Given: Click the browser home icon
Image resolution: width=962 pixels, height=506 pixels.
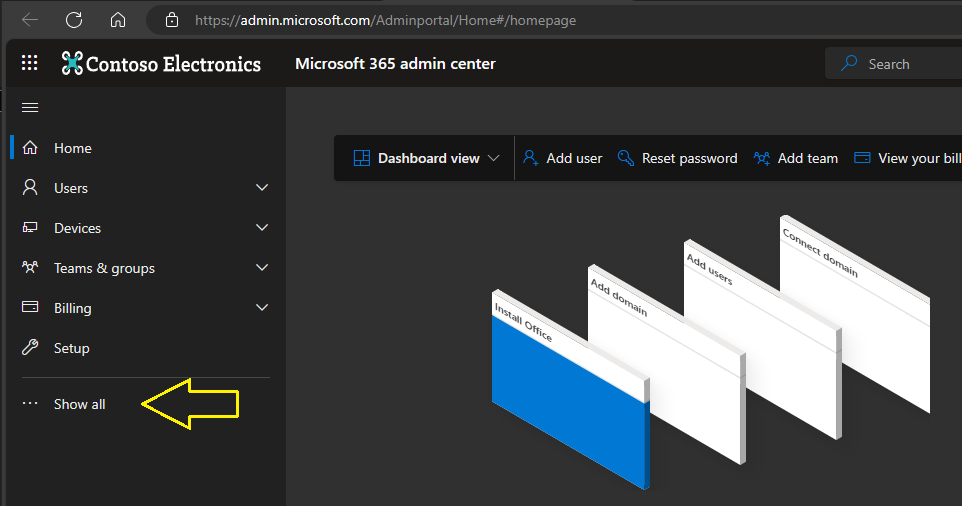Looking at the screenshot, I should (118, 20).
